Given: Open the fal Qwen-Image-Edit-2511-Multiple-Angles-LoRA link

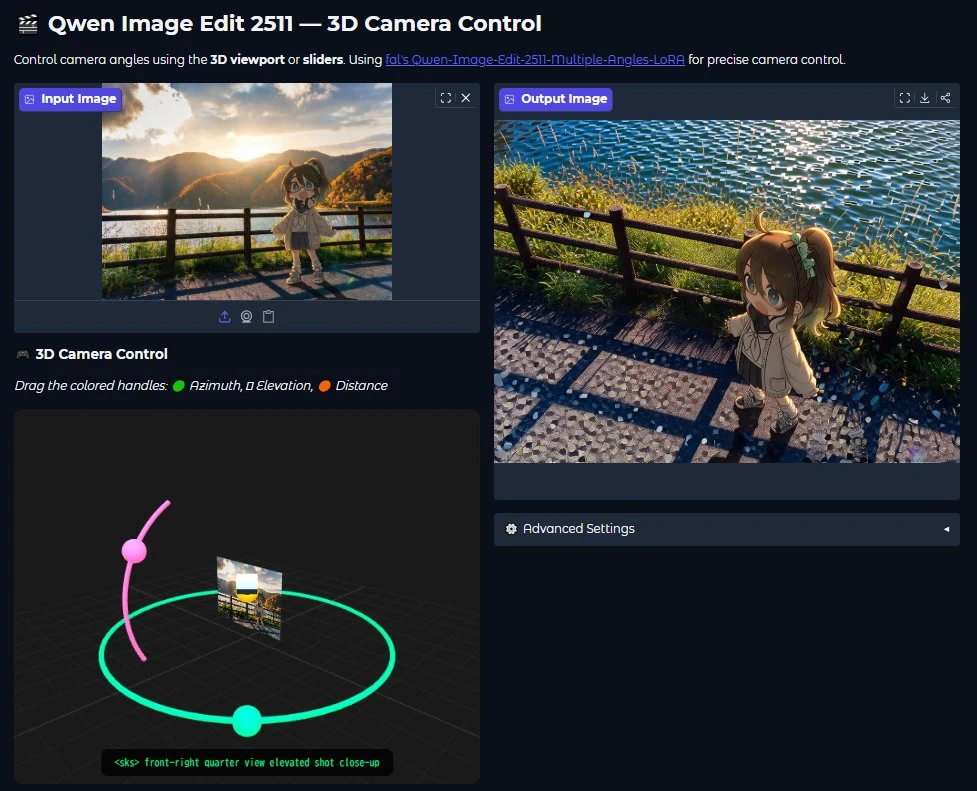Looking at the screenshot, I should pos(535,60).
